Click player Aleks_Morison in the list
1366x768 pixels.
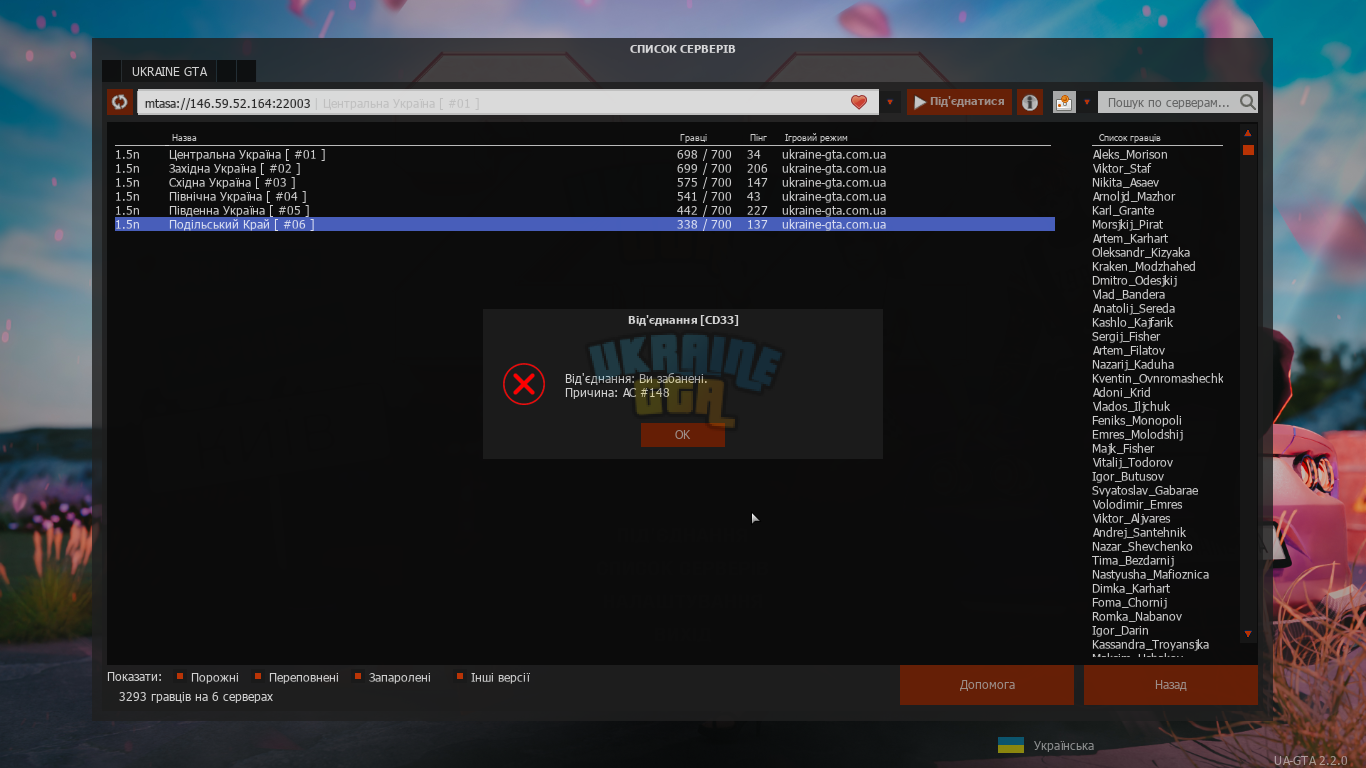(x=1130, y=154)
